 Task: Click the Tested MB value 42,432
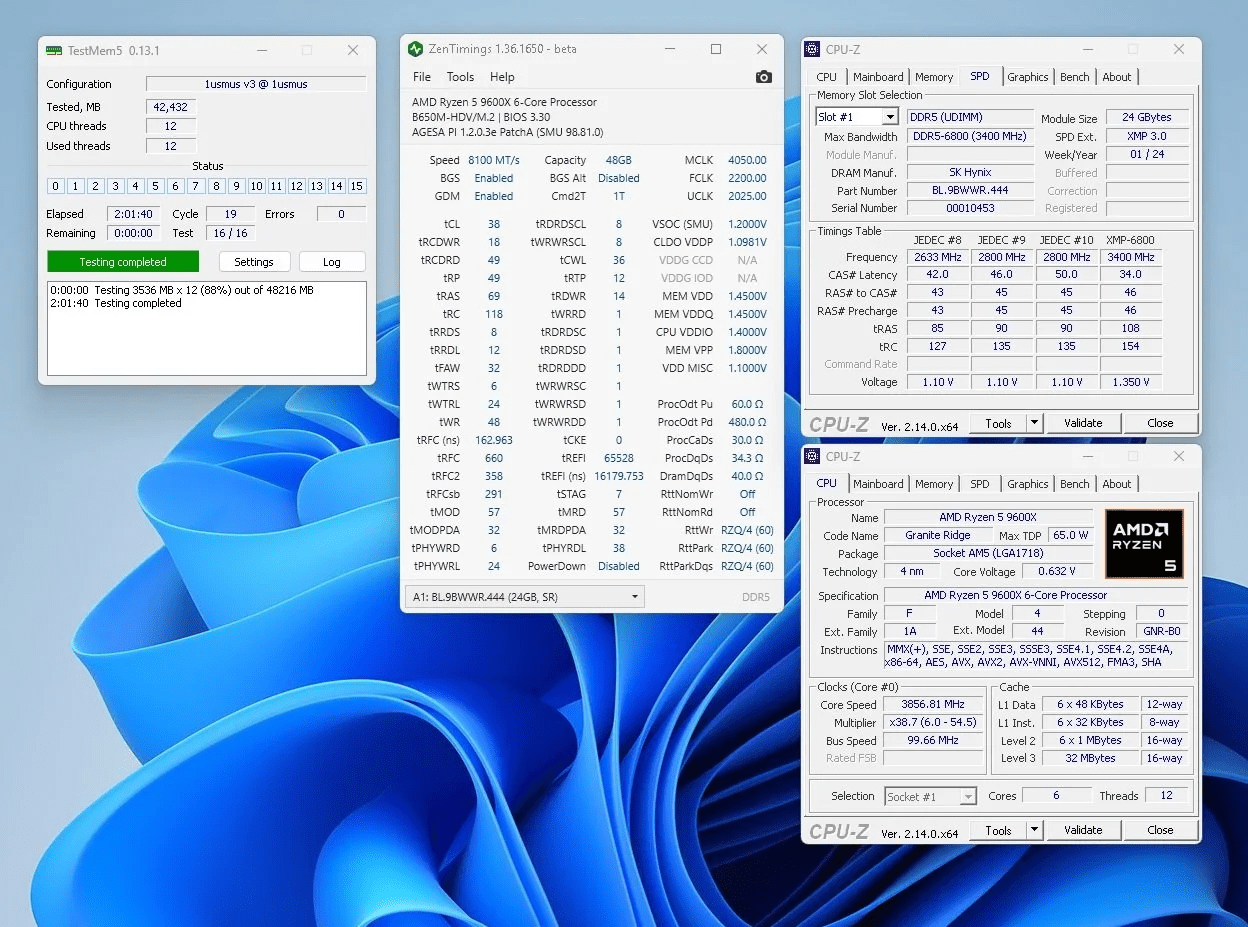coord(171,107)
